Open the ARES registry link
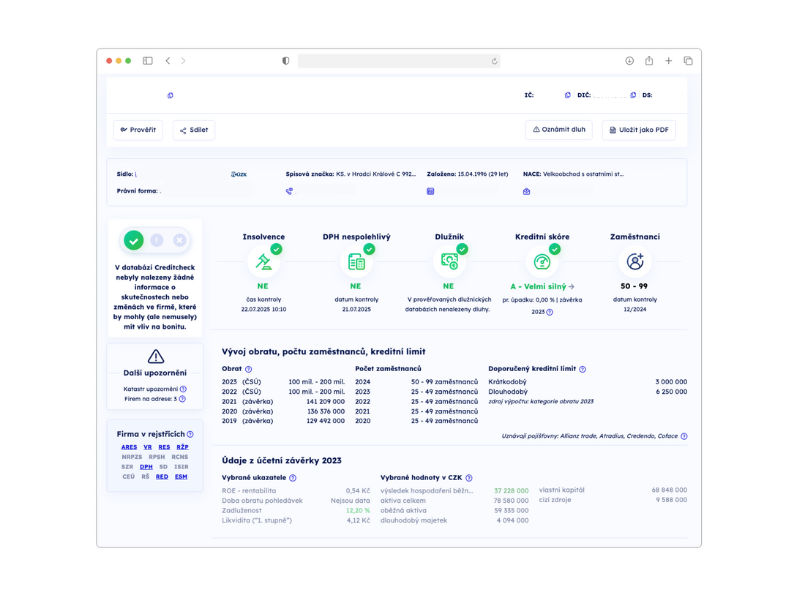Screen dimensions: 800x600 tap(129, 447)
